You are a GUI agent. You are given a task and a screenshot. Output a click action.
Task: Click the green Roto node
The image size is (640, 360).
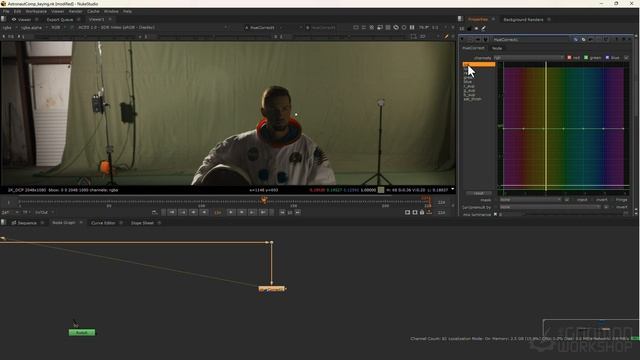tap(82, 332)
